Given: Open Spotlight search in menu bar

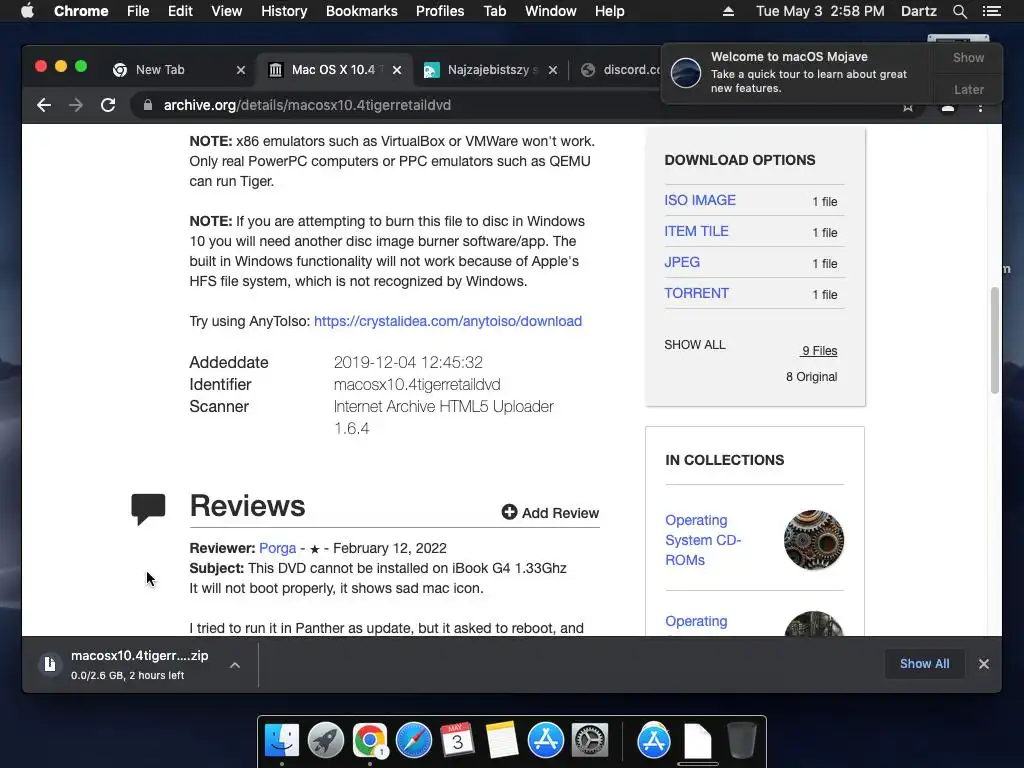Looking at the screenshot, I should point(959,11).
